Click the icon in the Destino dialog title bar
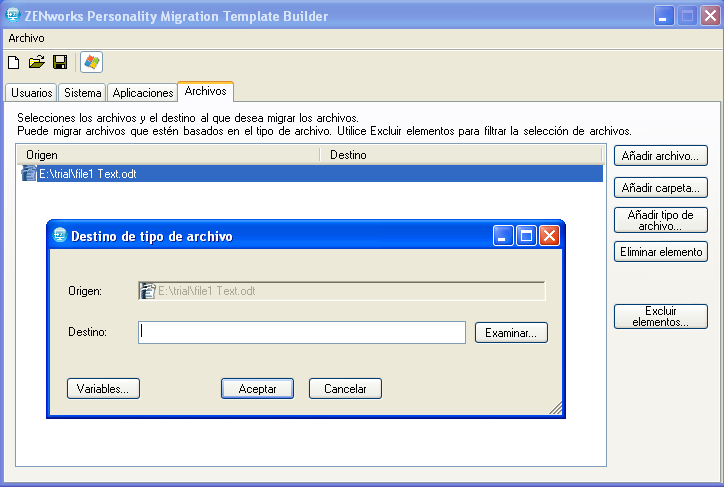The width and height of the screenshot is (724, 487). tap(60, 235)
